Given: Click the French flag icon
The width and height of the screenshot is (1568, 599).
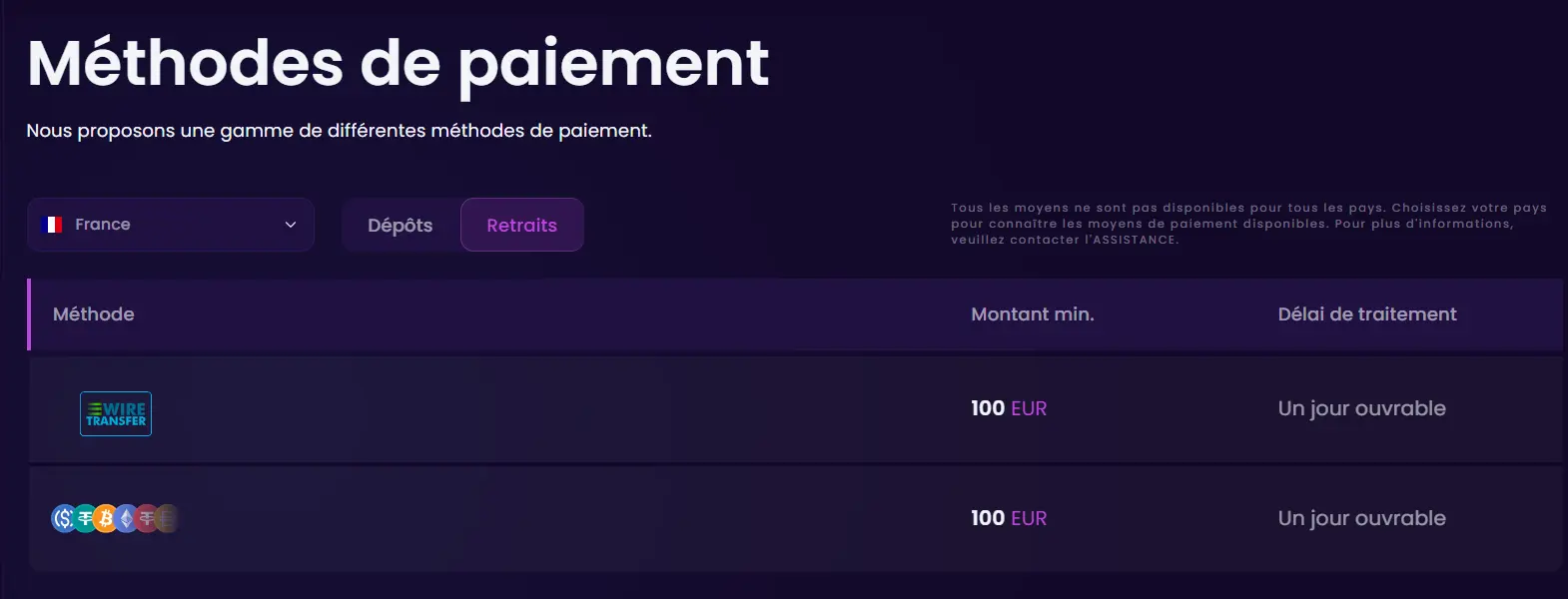Looking at the screenshot, I should tap(51, 225).
